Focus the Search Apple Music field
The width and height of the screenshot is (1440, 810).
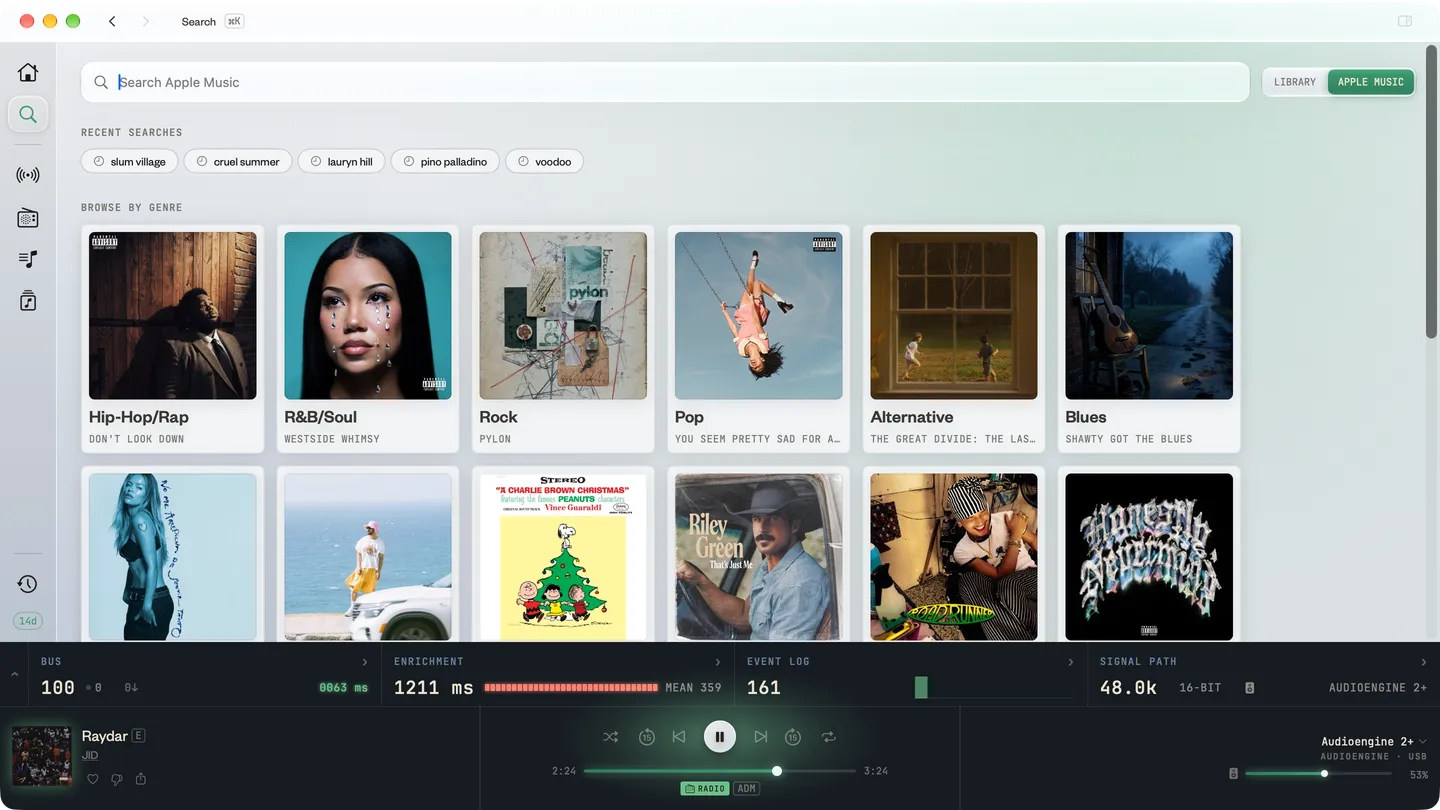665,82
